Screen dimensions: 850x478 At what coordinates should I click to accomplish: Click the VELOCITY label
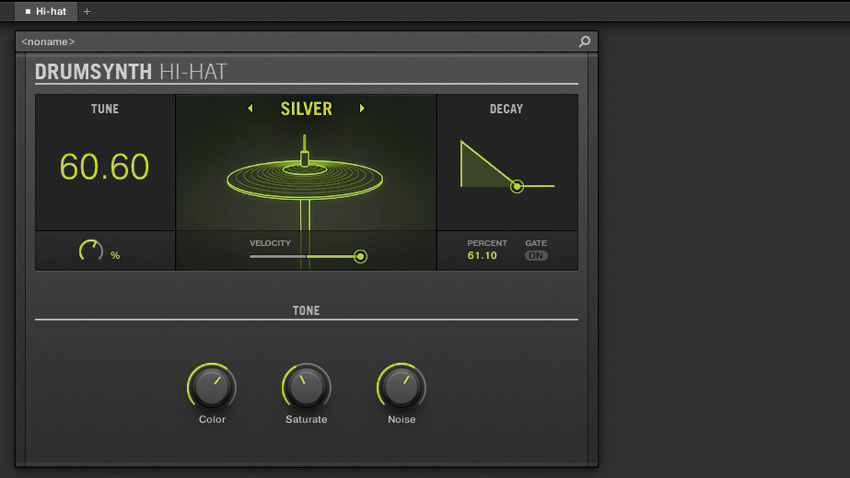click(270, 243)
